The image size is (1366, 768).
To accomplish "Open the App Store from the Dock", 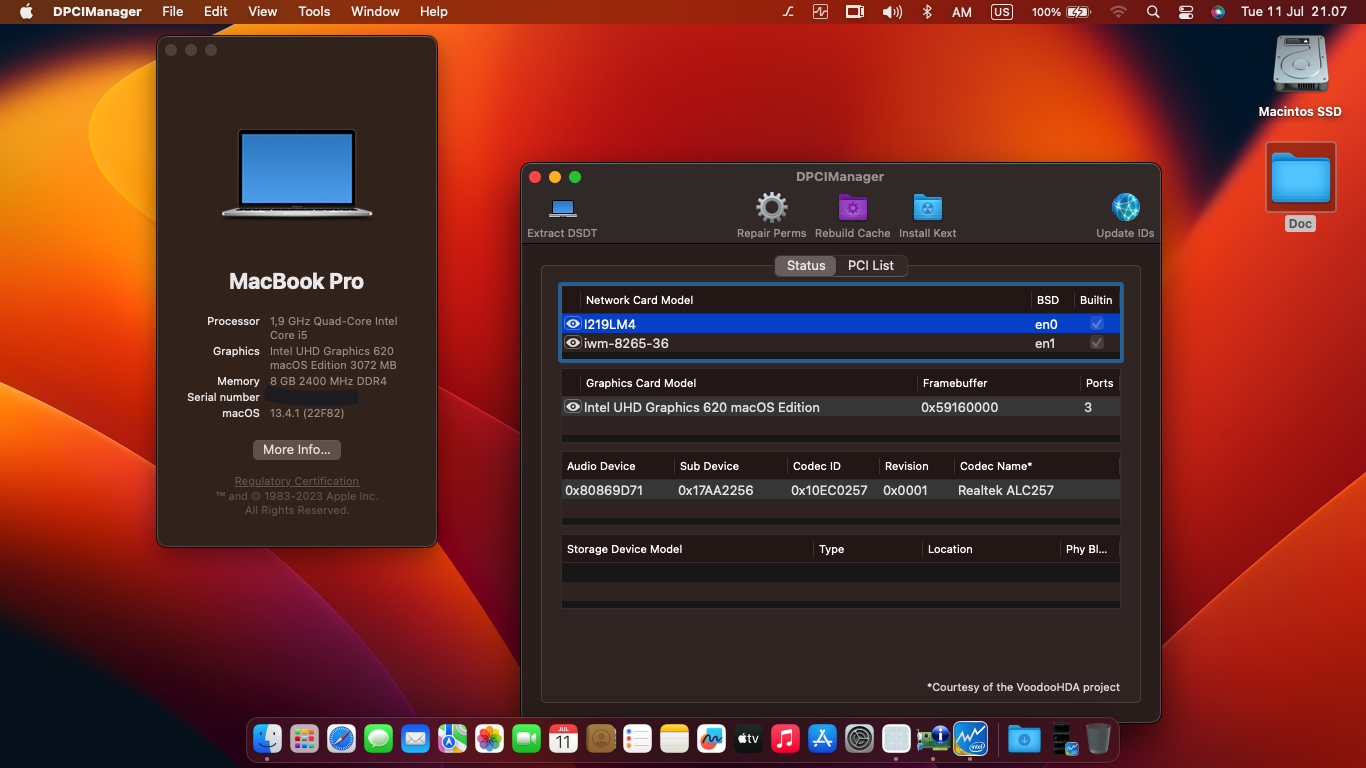I will click(822, 738).
